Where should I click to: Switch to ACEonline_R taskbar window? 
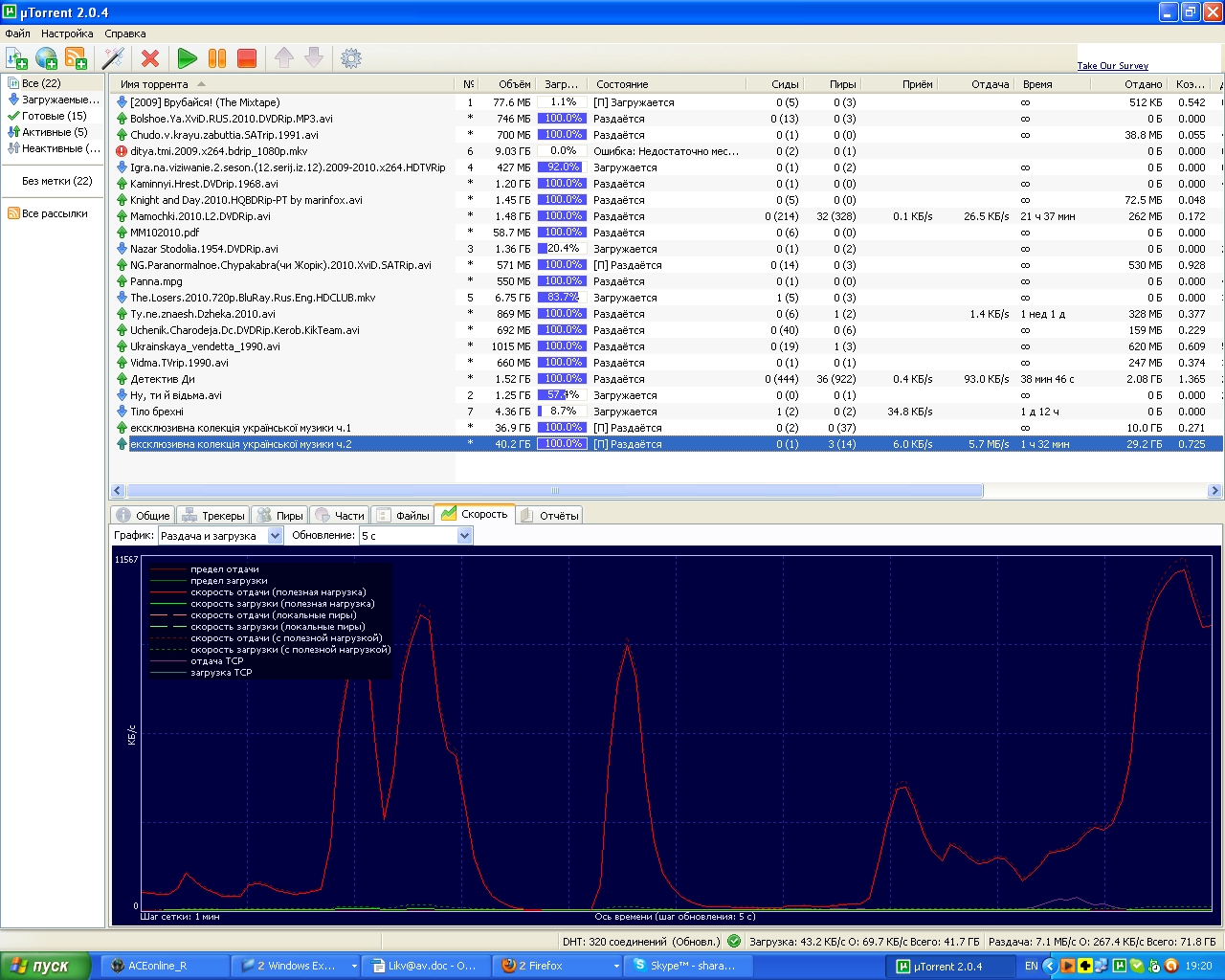(x=165, y=966)
